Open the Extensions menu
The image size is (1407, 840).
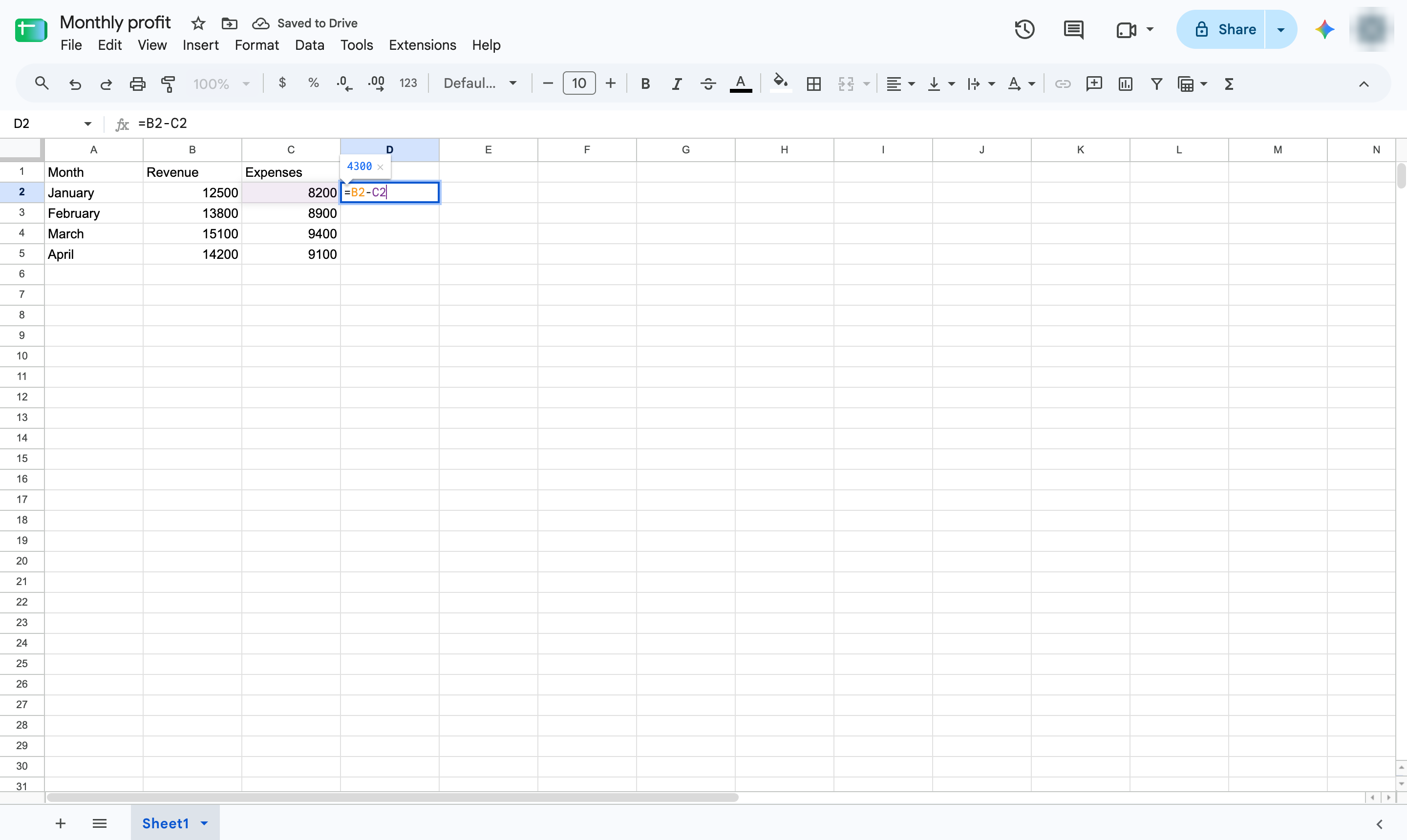(423, 45)
